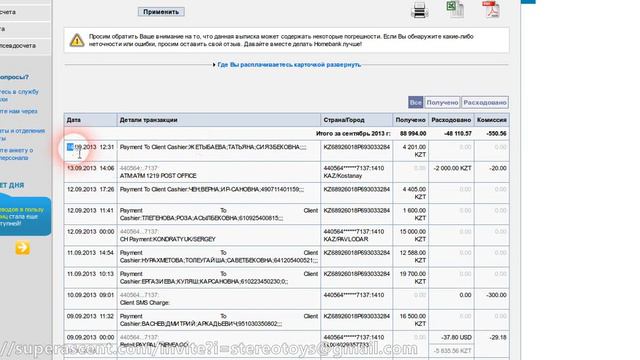Select the Все filter tab
The image size is (640, 360).
point(416,102)
